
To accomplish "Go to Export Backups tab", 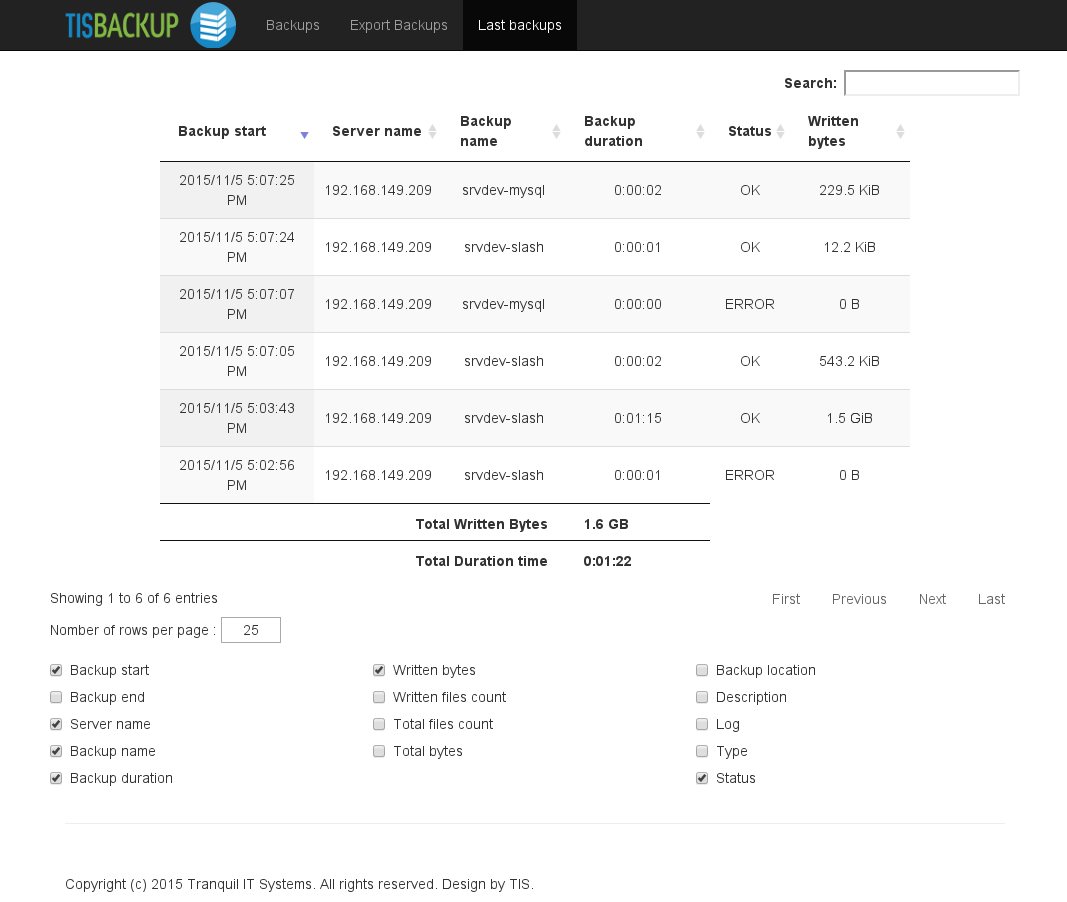I will [399, 25].
